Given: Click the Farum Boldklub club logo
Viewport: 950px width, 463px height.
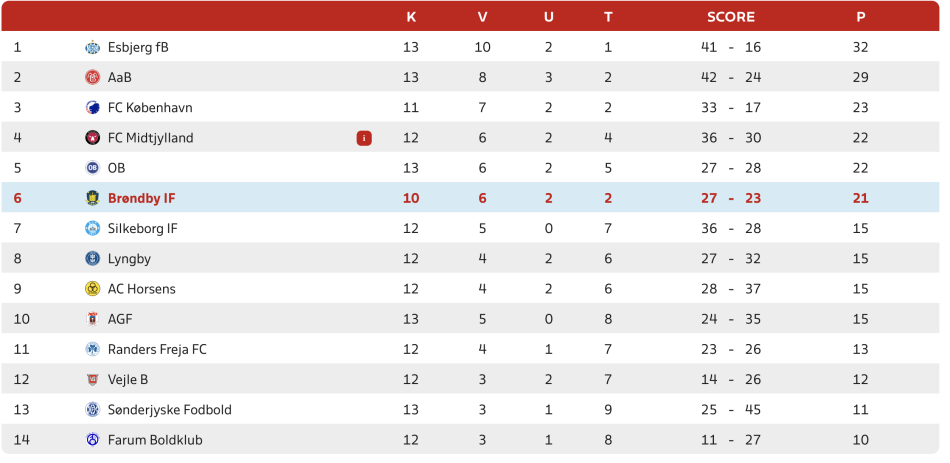Looking at the screenshot, I should pos(93,440).
